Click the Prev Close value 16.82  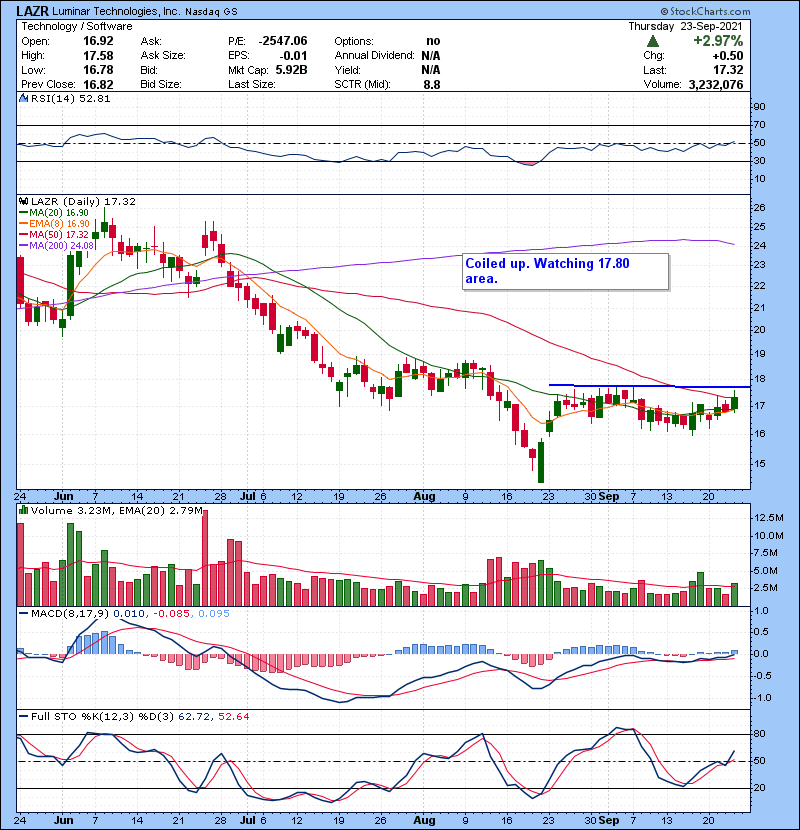point(98,85)
